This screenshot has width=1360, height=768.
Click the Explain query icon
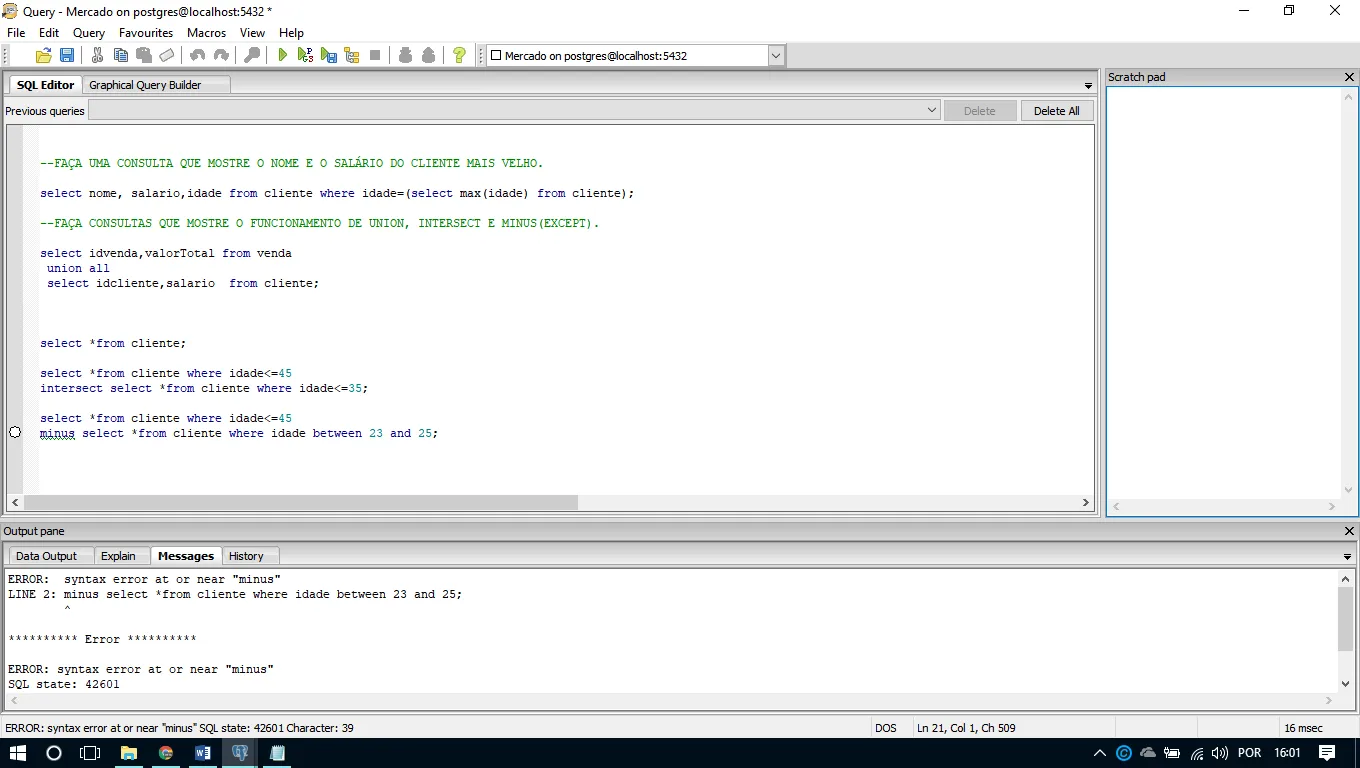(x=352, y=56)
